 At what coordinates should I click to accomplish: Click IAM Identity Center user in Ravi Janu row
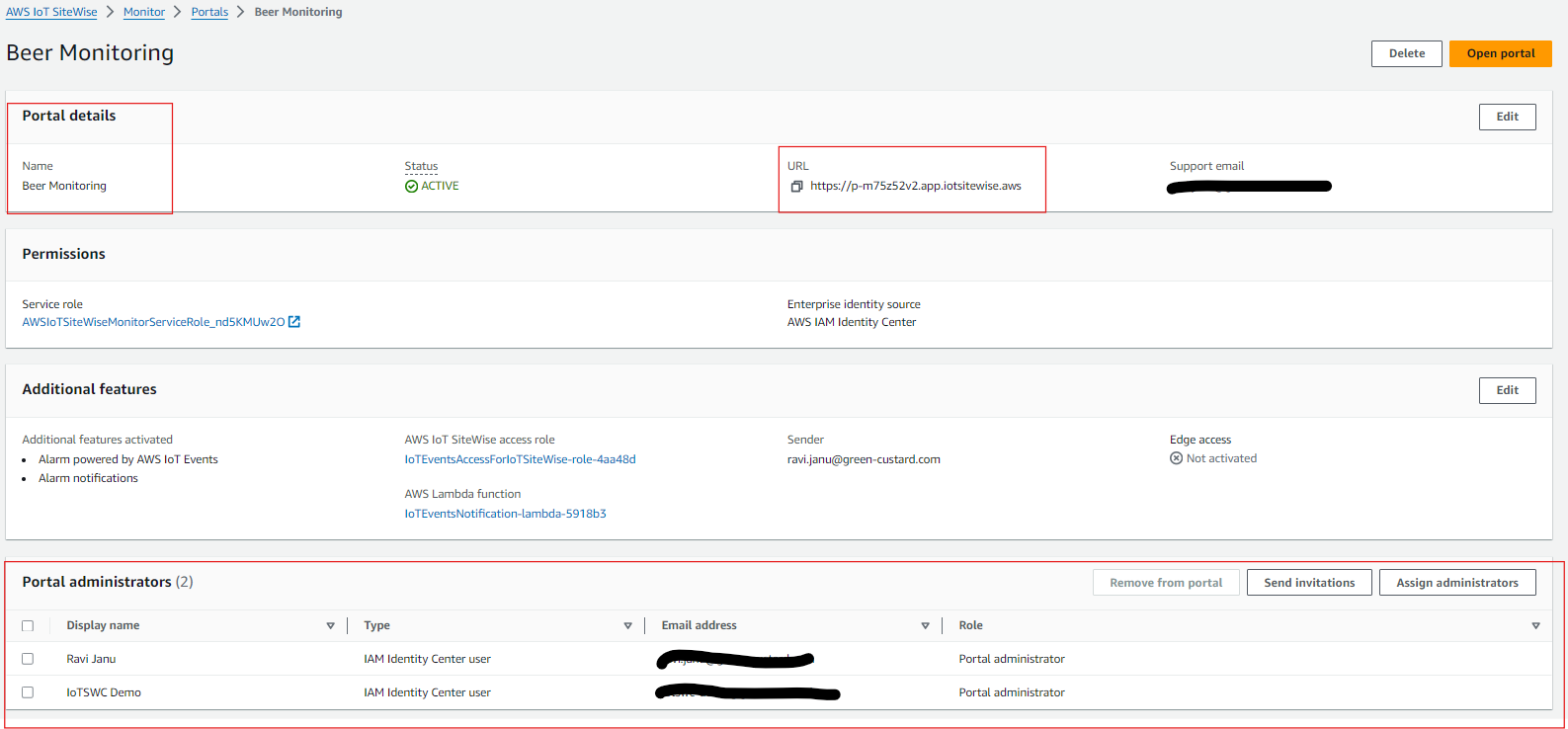(x=427, y=659)
